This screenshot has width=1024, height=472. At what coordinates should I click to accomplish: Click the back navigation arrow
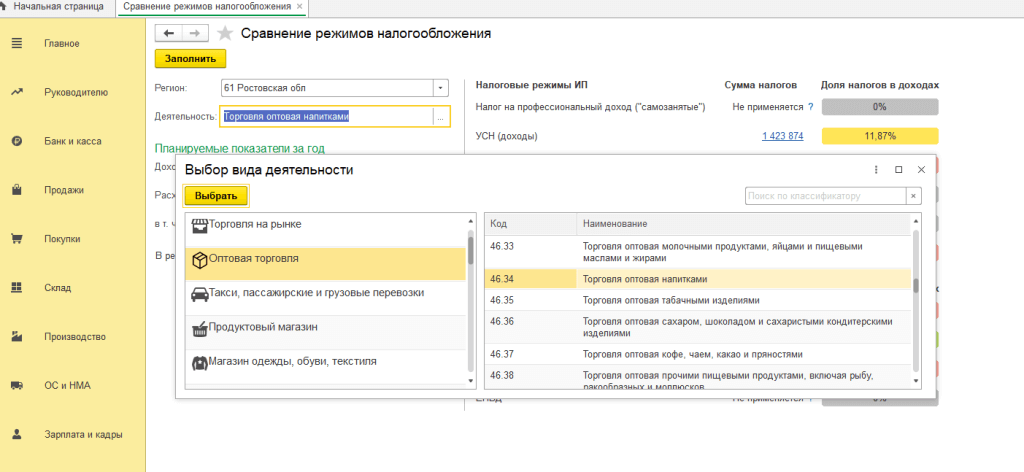(168, 34)
